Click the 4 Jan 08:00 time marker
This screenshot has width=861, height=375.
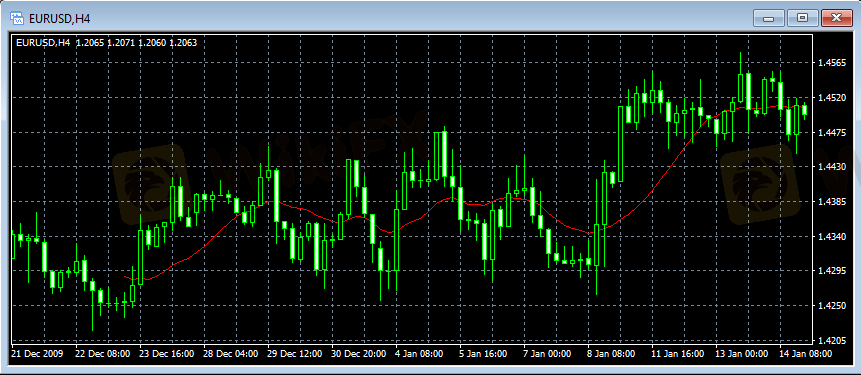point(420,353)
